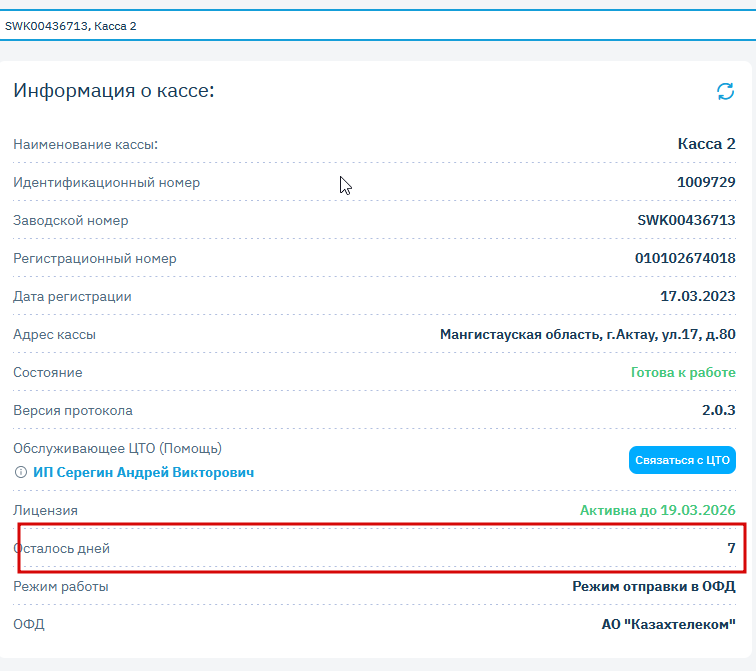This screenshot has width=756, height=671.
Task: Click license status Активна до 19.03.2026
Action: tap(658, 510)
